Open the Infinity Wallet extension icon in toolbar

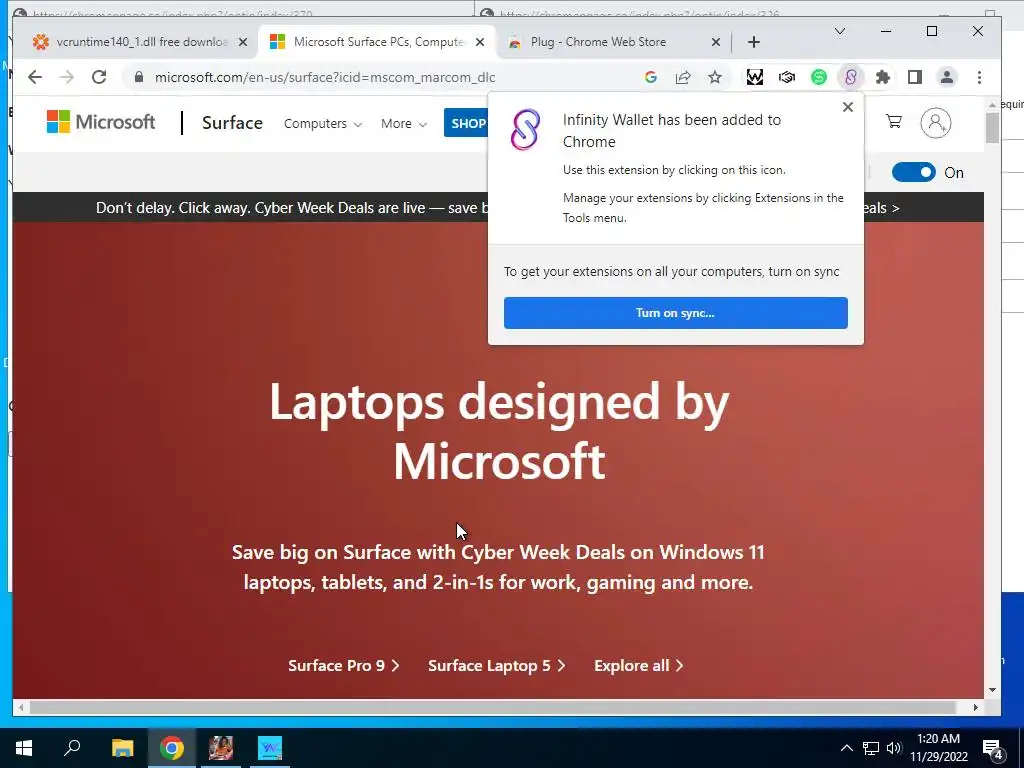(850, 77)
